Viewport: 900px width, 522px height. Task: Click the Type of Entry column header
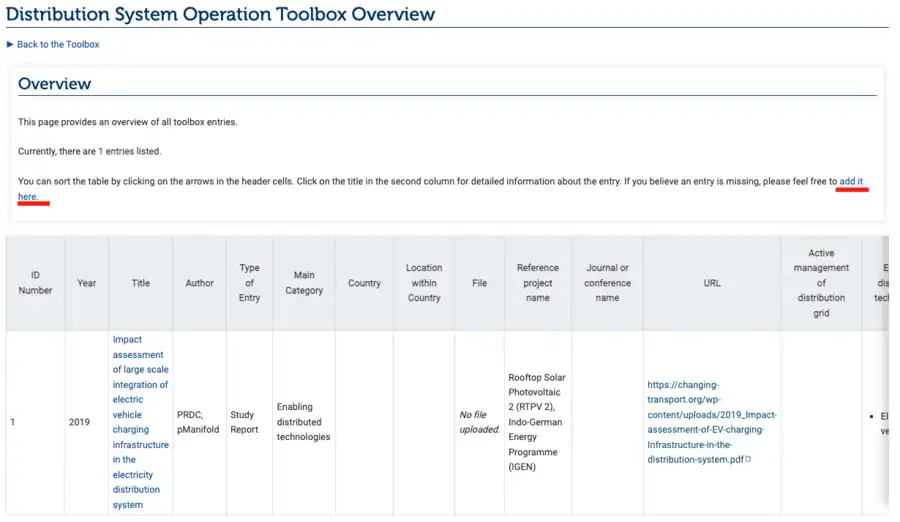tap(249, 283)
